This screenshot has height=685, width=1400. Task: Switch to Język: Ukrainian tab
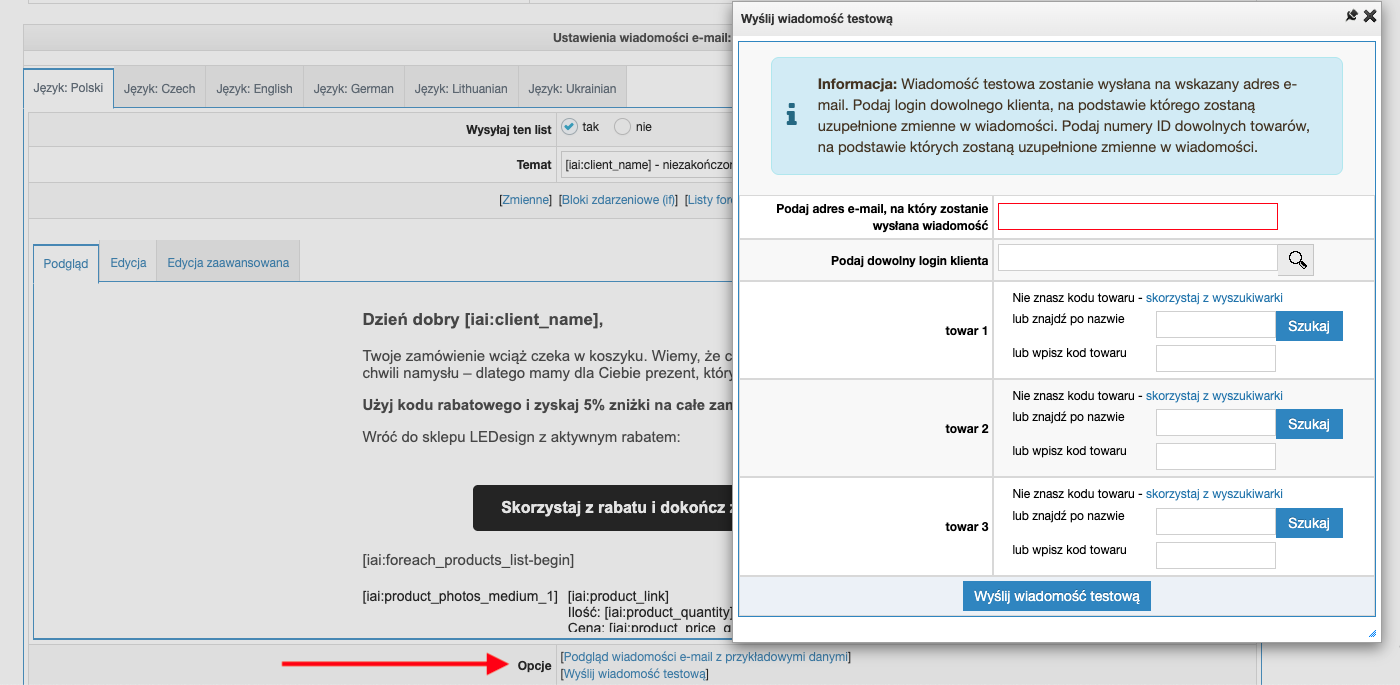tap(572, 88)
